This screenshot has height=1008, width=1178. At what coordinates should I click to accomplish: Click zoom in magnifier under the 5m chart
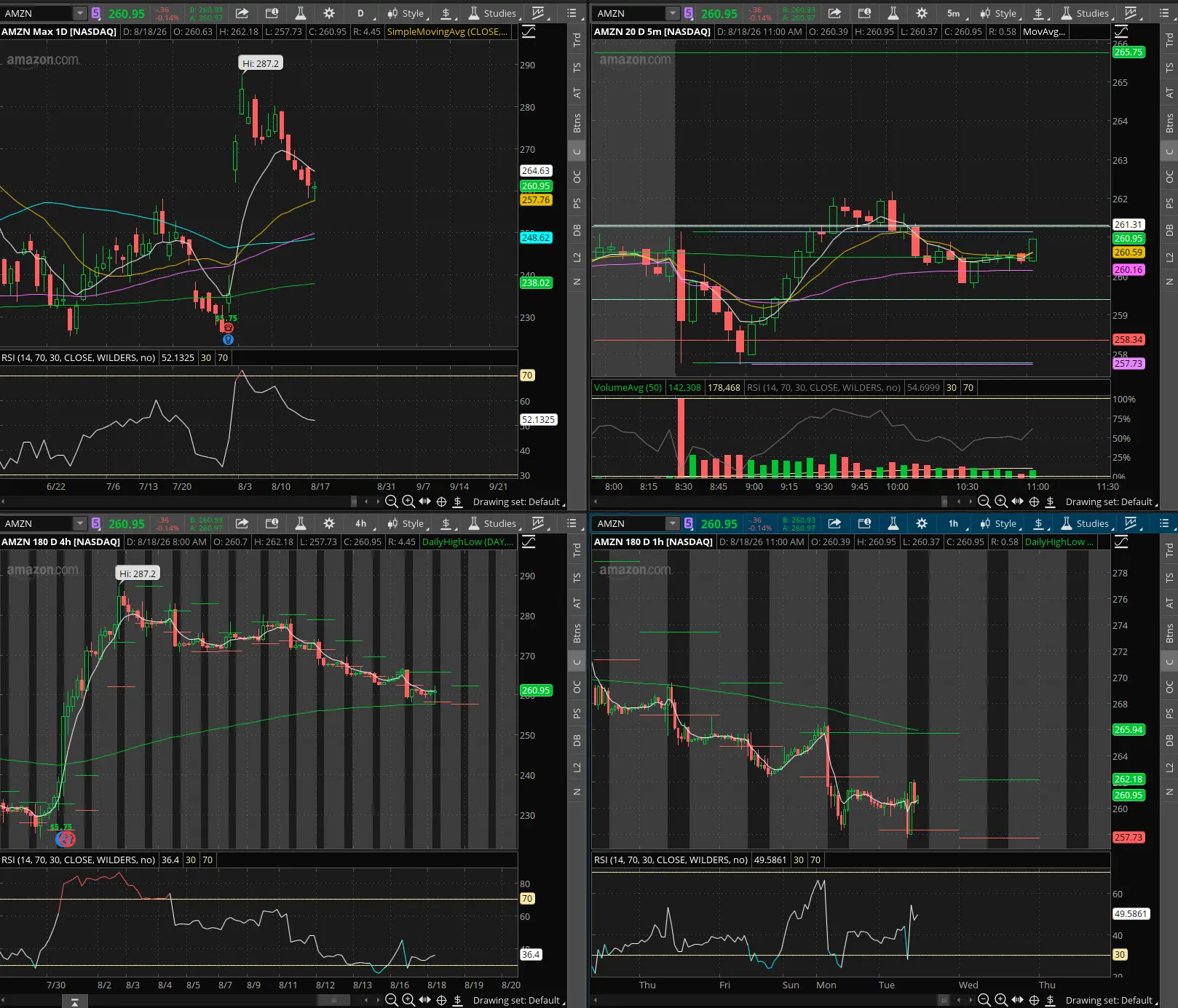(1001, 501)
